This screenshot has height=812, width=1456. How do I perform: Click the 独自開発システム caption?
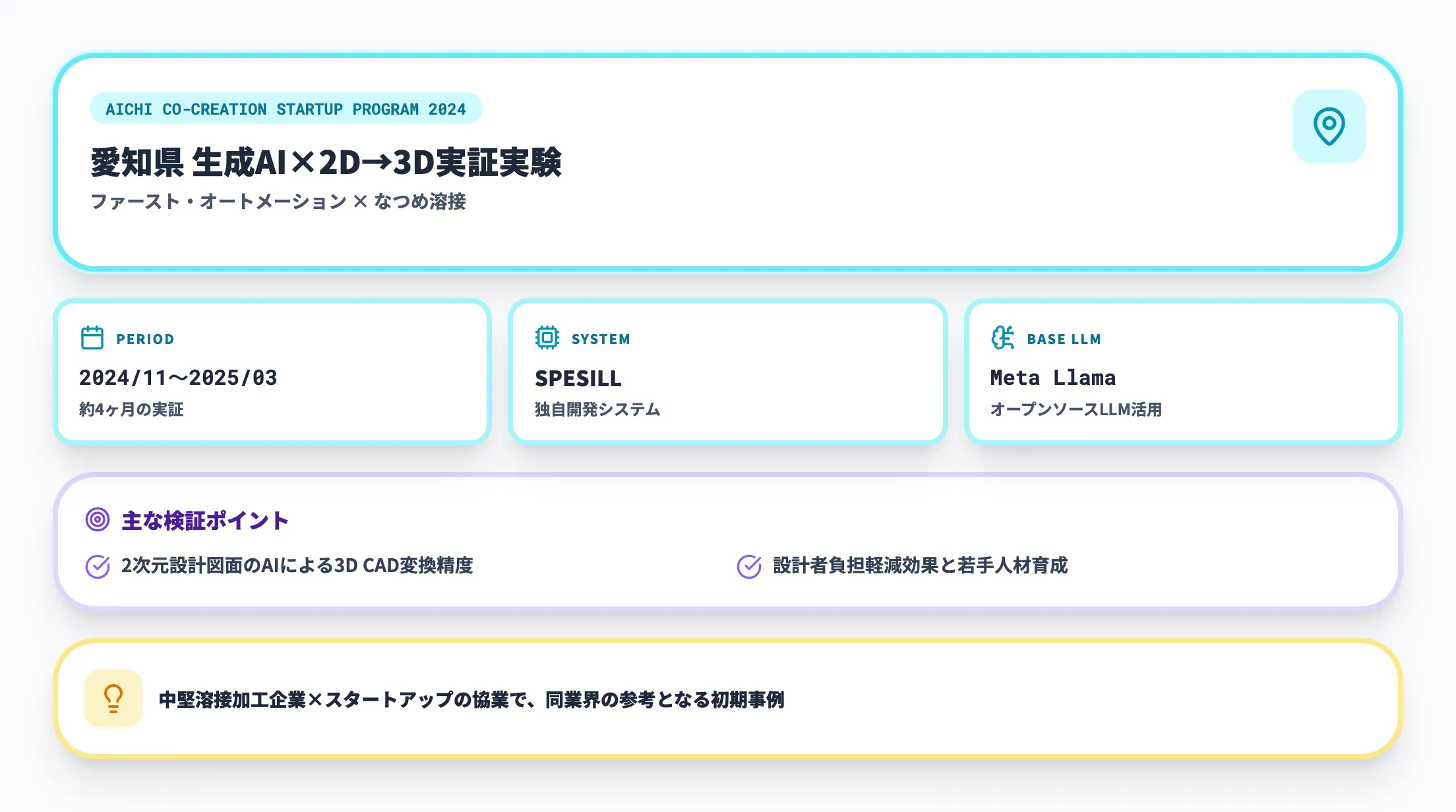point(597,409)
